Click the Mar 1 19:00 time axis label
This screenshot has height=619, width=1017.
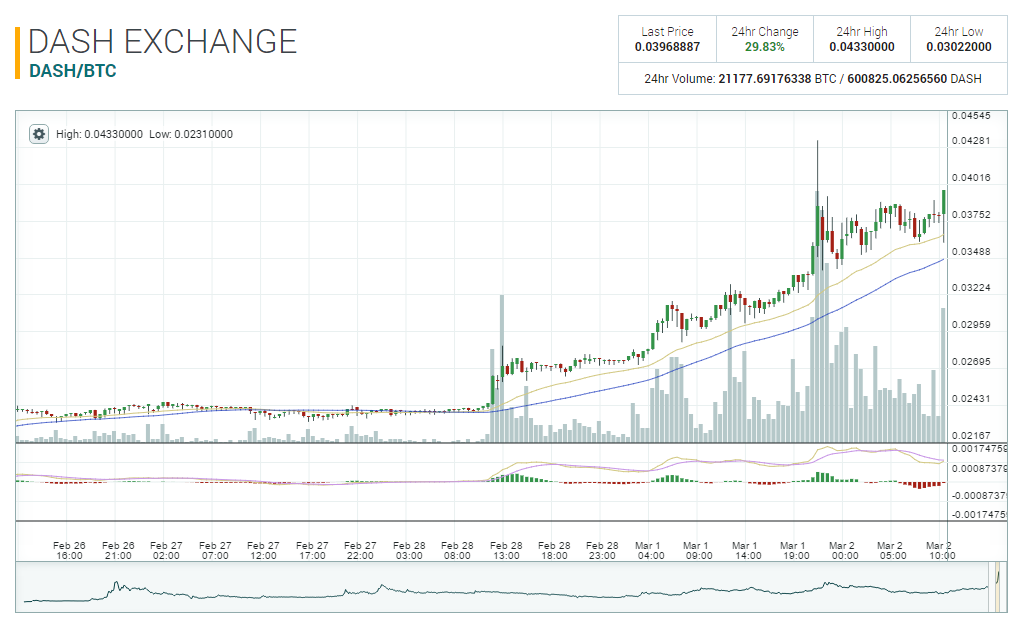795,550
